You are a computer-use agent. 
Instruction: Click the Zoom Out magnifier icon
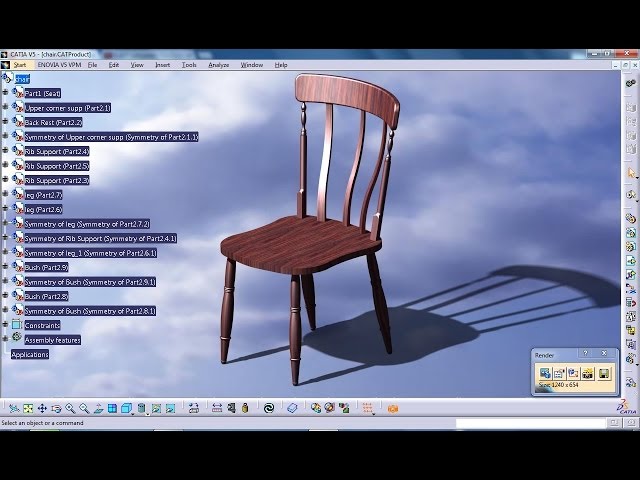[x=84, y=408]
